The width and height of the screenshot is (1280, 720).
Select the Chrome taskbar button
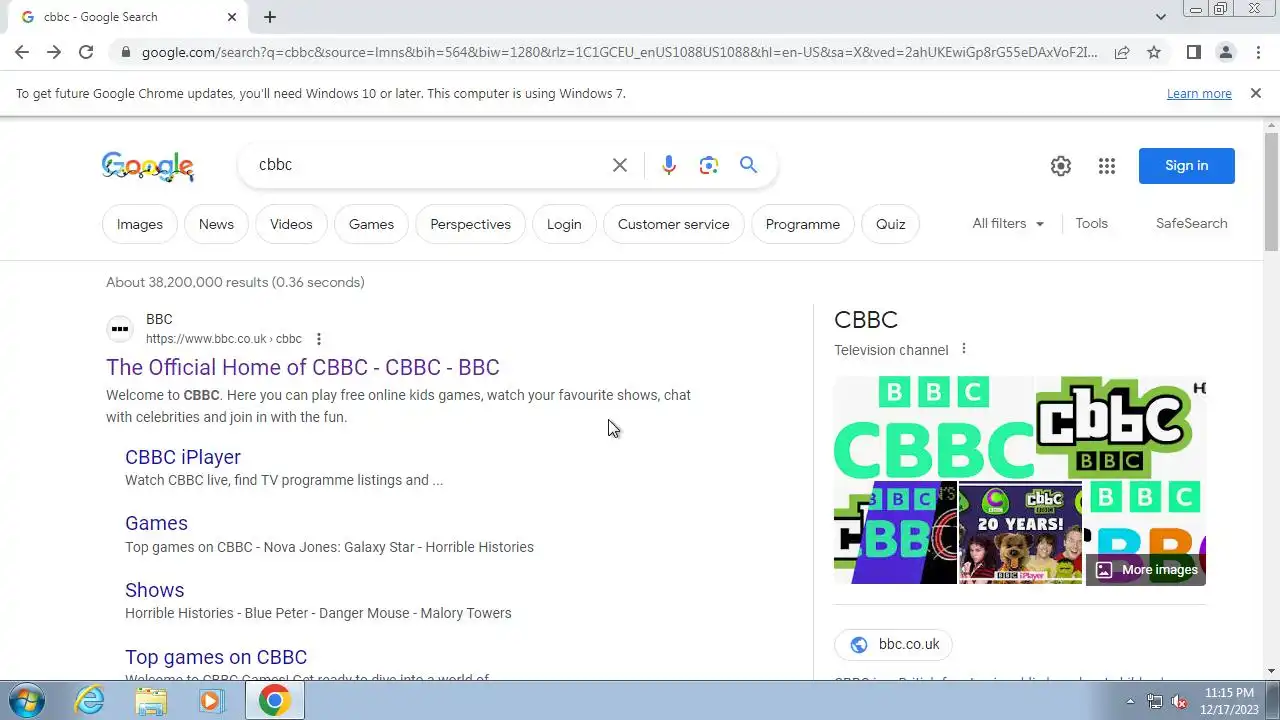(x=275, y=701)
